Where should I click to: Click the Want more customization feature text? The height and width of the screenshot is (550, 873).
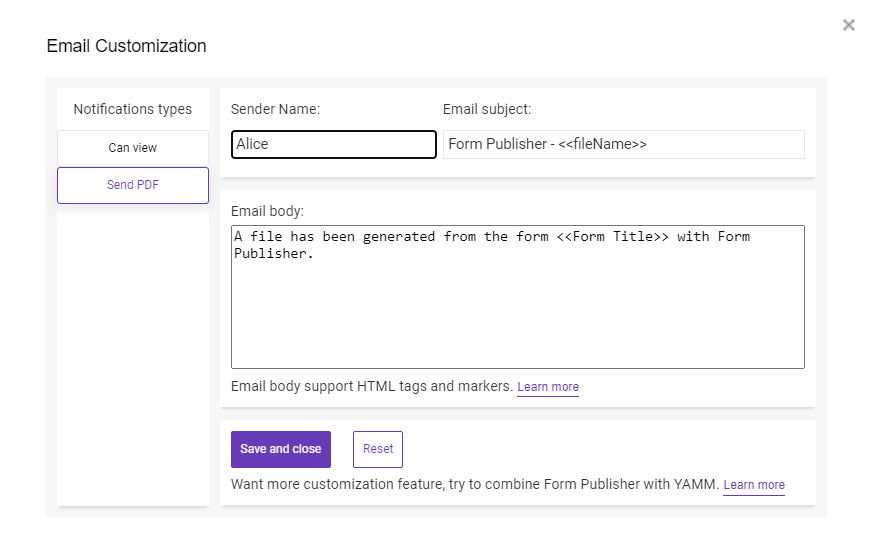pyautogui.click(x=475, y=484)
